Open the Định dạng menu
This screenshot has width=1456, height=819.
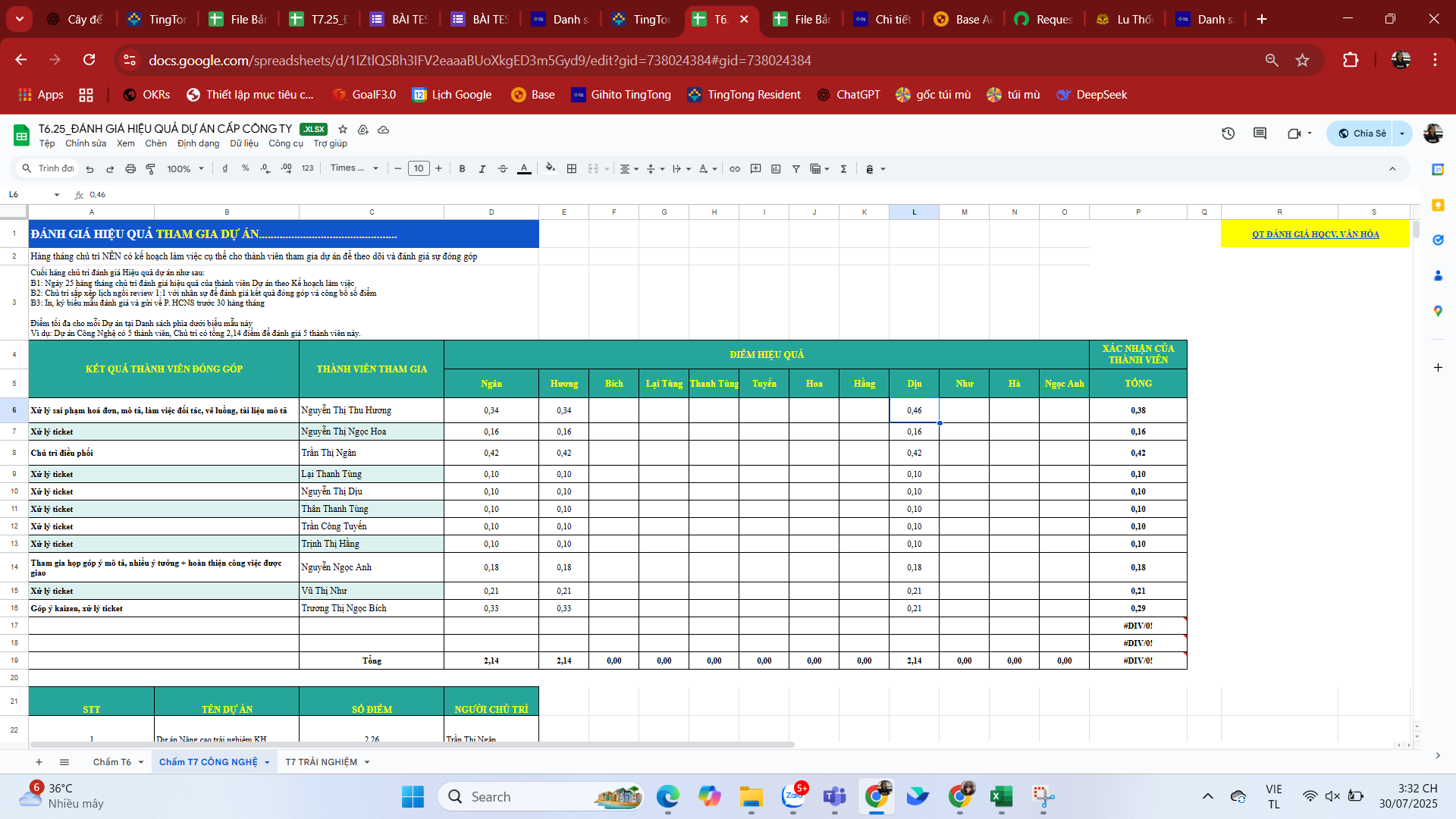[198, 143]
